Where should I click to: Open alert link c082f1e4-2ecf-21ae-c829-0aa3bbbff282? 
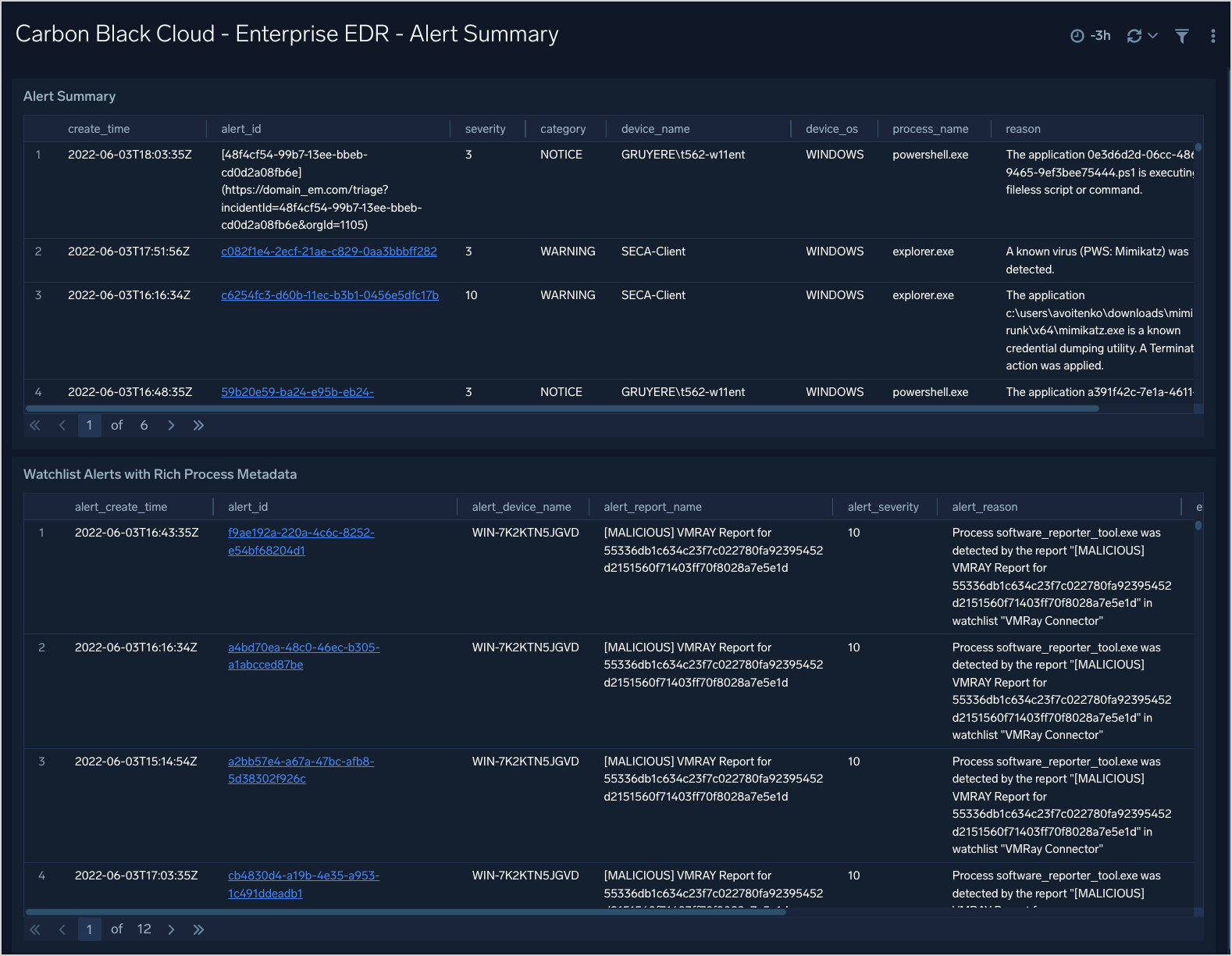pyautogui.click(x=329, y=251)
